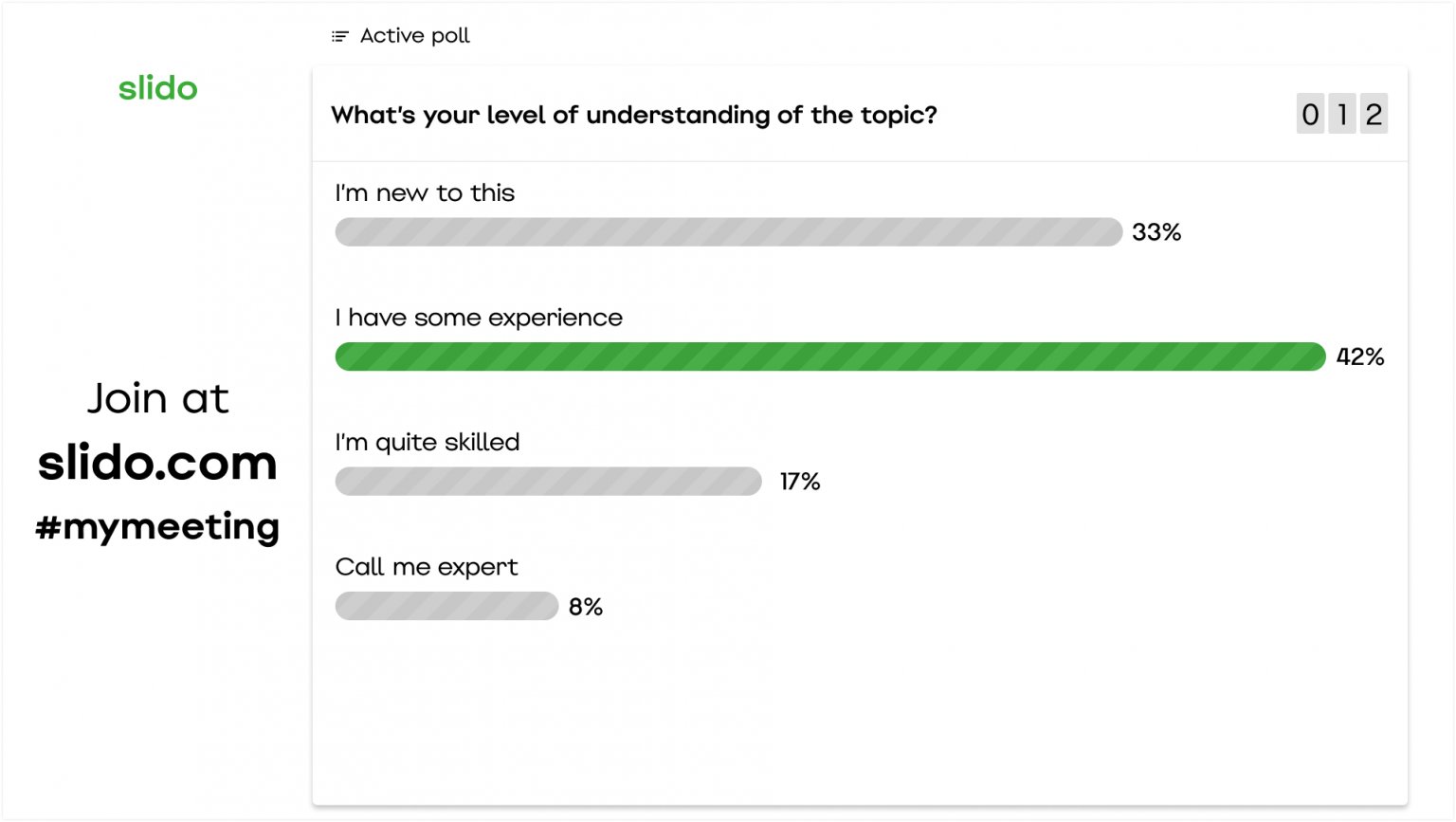Screen dimensions: 1456x822
Task: Select the "Call me expert" option
Action: 427,567
